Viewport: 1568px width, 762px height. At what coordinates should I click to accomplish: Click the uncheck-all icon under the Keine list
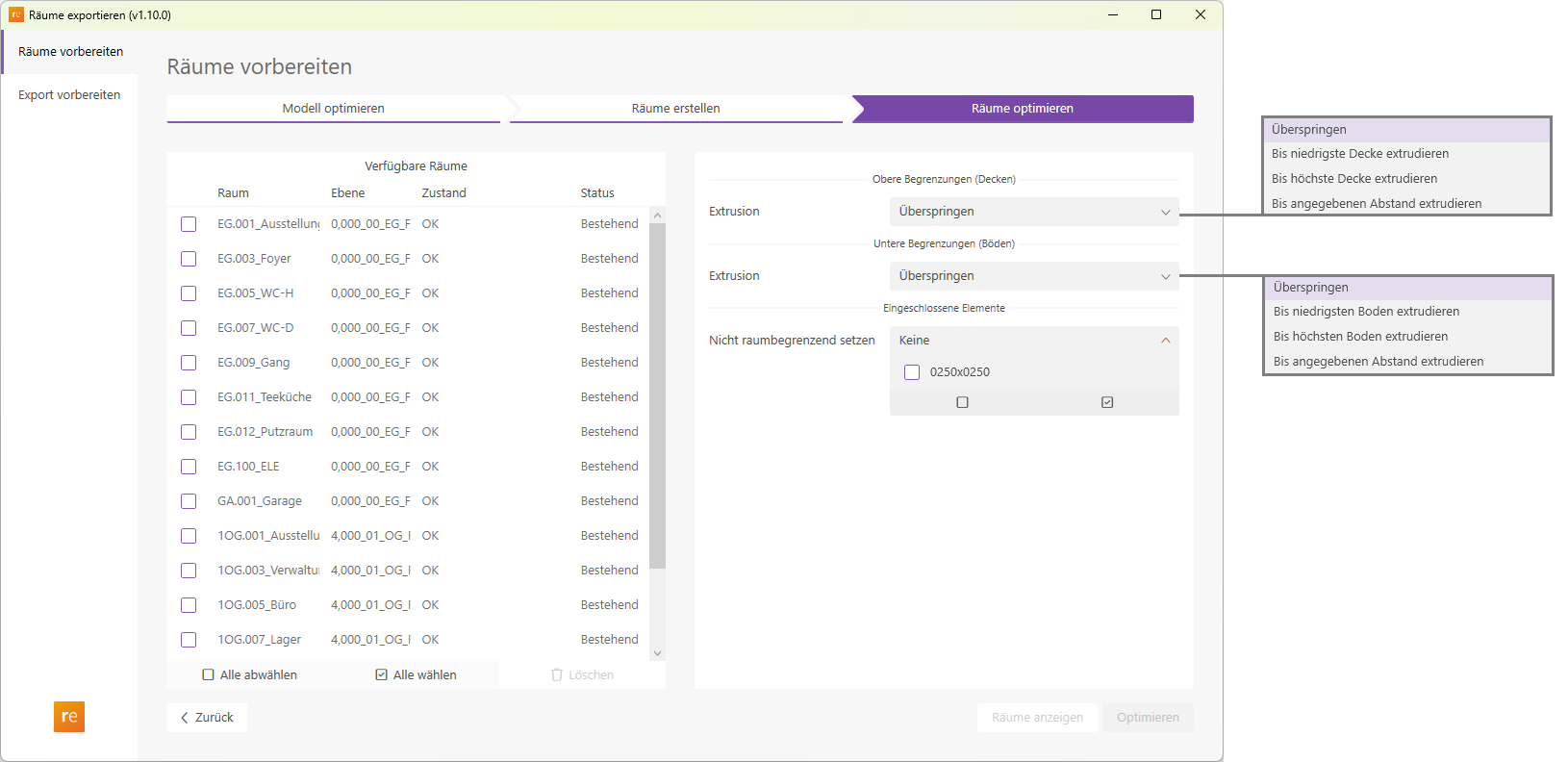[962, 402]
